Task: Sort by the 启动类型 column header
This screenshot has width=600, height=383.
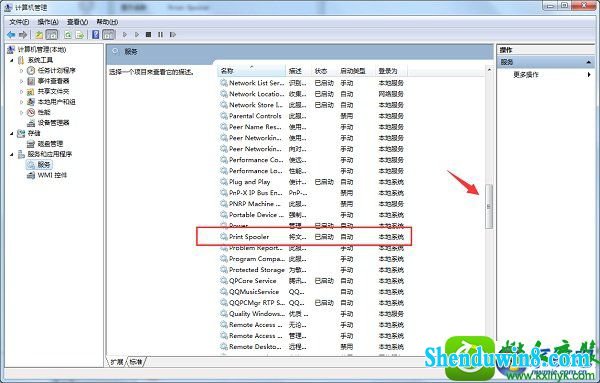Action: pos(356,71)
